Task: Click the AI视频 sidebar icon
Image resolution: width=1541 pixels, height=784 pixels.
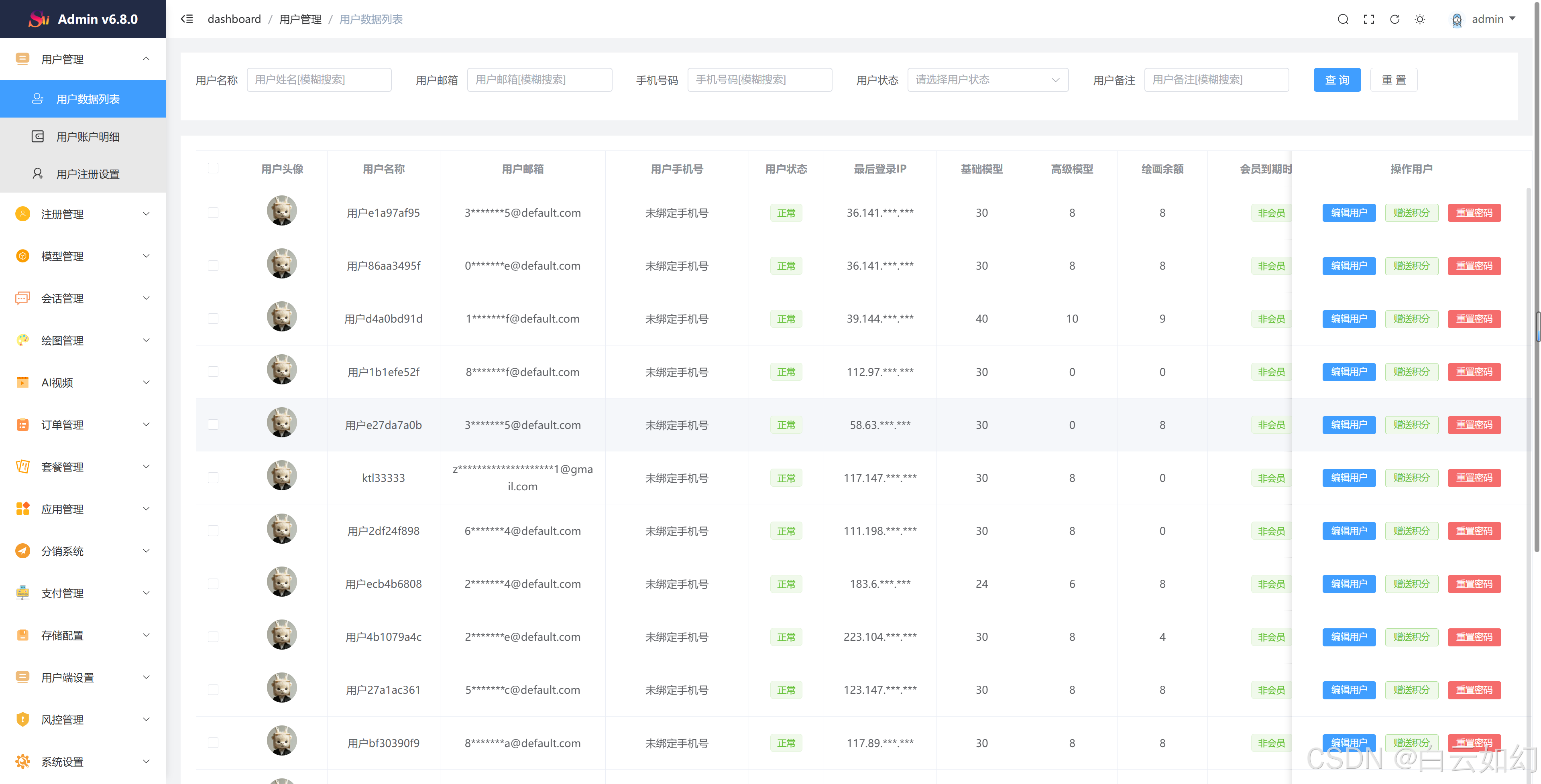Action: click(x=23, y=382)
